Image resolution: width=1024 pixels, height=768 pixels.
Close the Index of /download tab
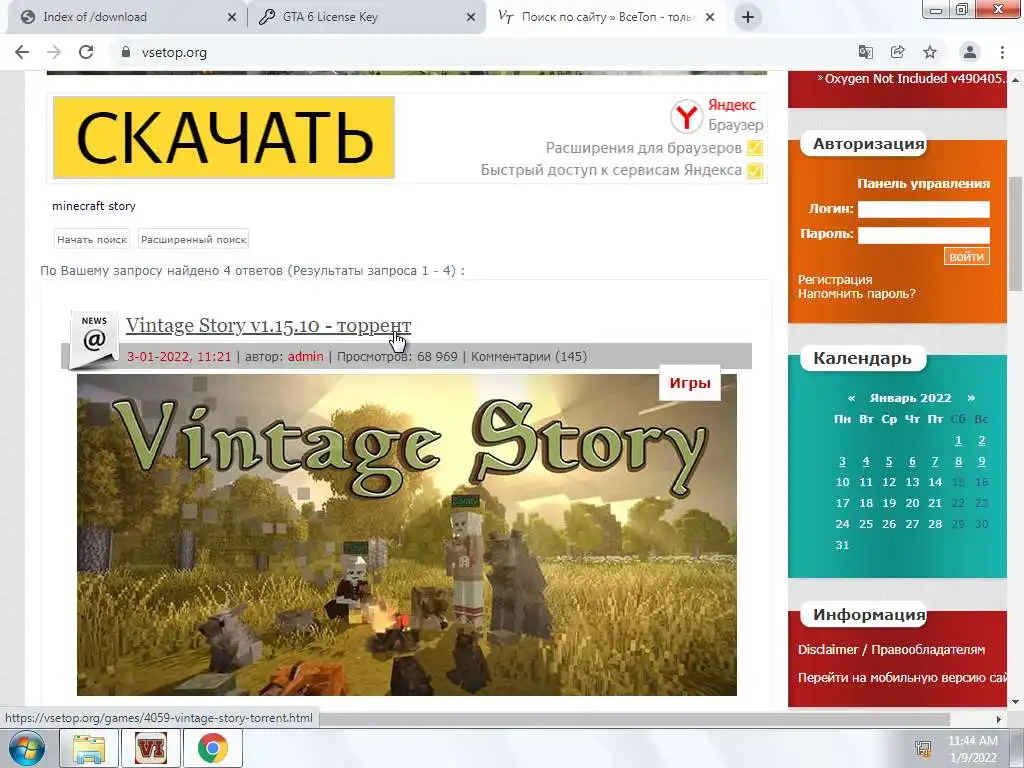pyautogui.click(x=232, y=17)
